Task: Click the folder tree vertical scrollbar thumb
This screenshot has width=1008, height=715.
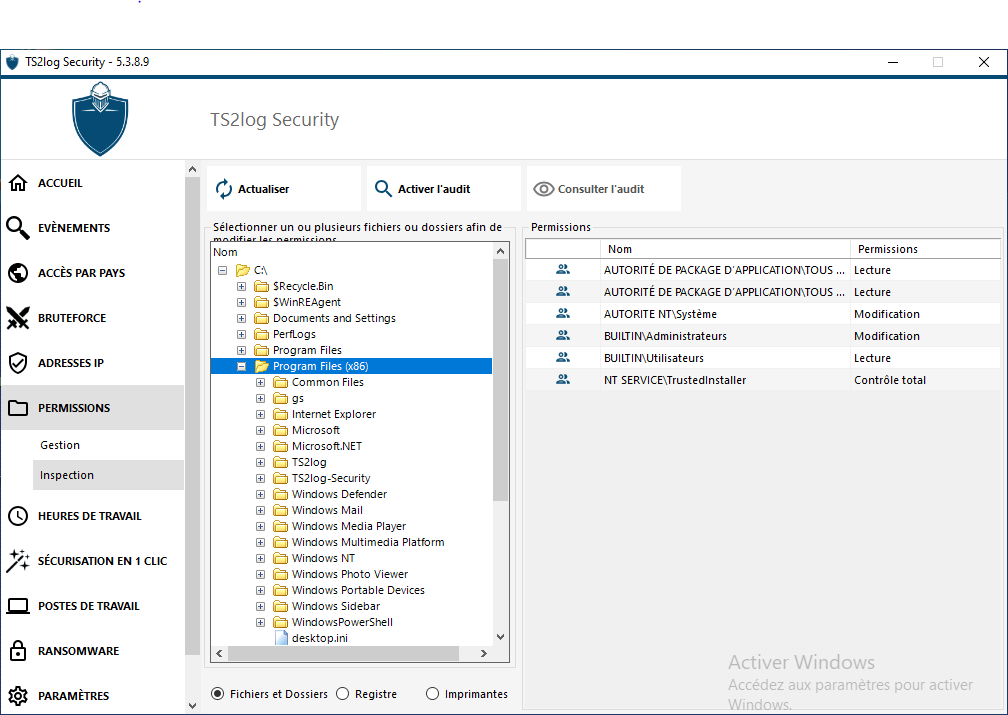Action: tap(500, 380)
